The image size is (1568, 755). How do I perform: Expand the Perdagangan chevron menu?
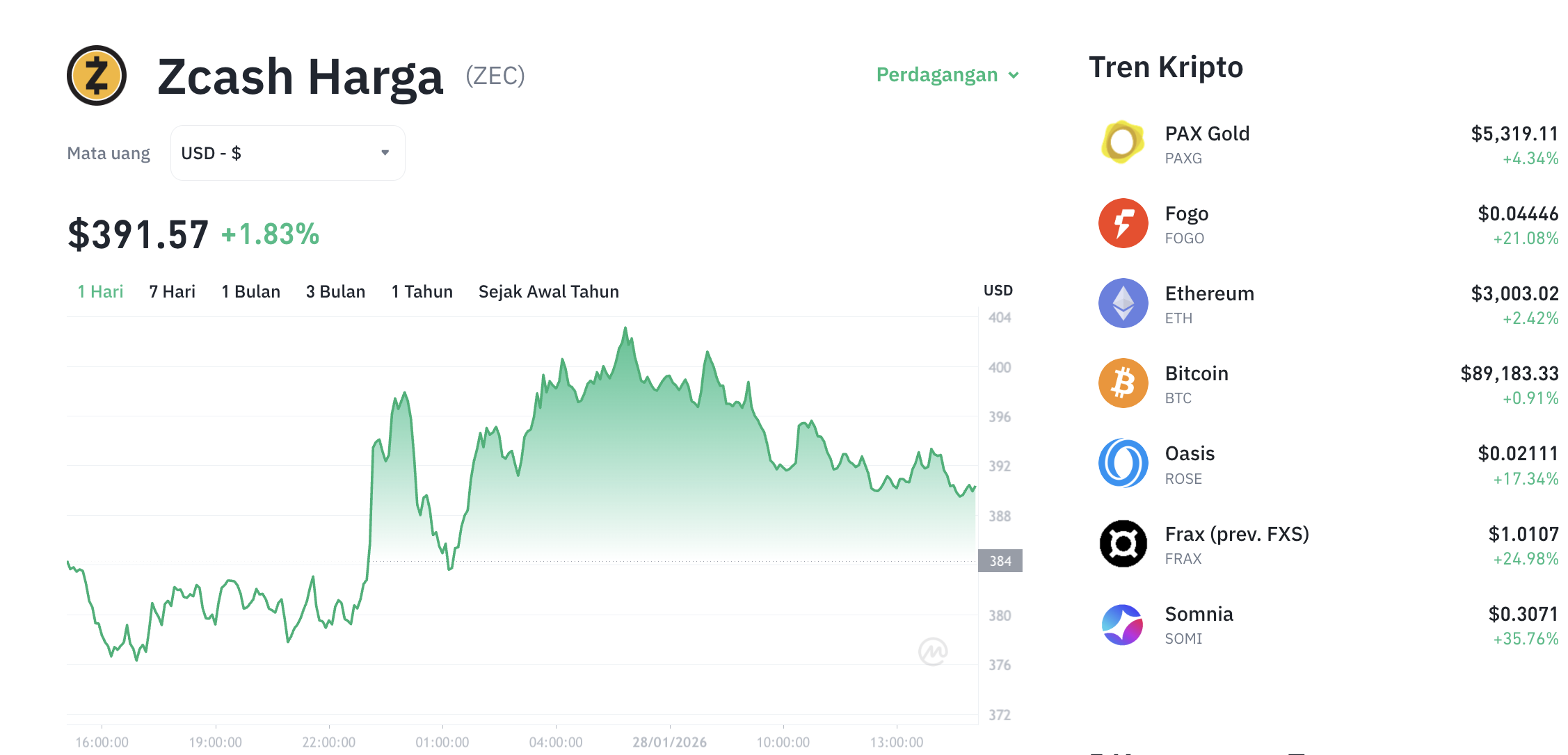click(x=1014, y=74)
